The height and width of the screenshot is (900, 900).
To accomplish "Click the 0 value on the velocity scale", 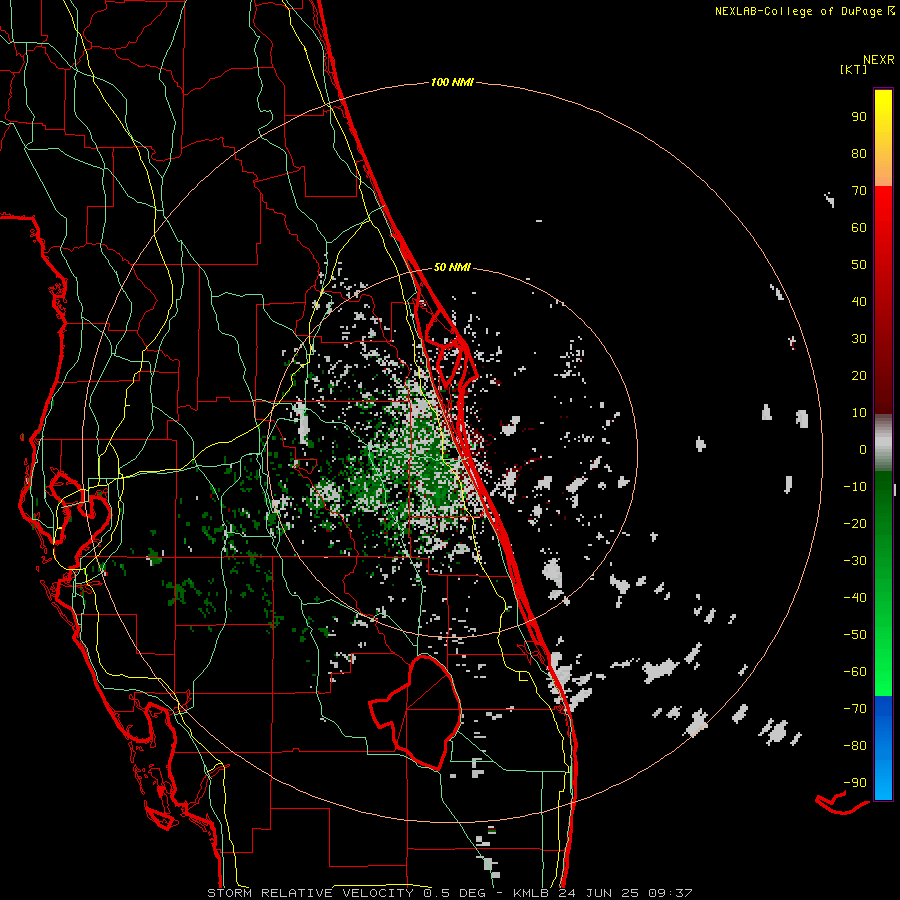I will tap(863, 449).
